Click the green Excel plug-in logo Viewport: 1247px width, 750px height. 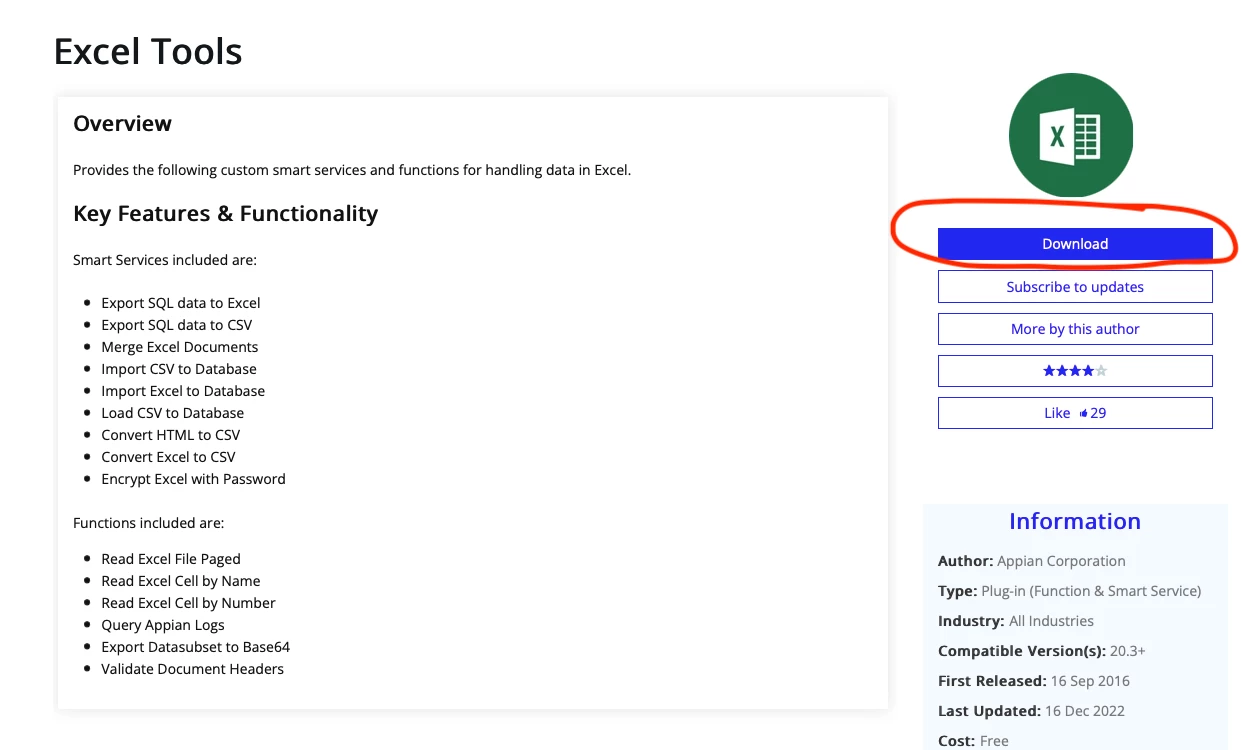[1071, 135]
